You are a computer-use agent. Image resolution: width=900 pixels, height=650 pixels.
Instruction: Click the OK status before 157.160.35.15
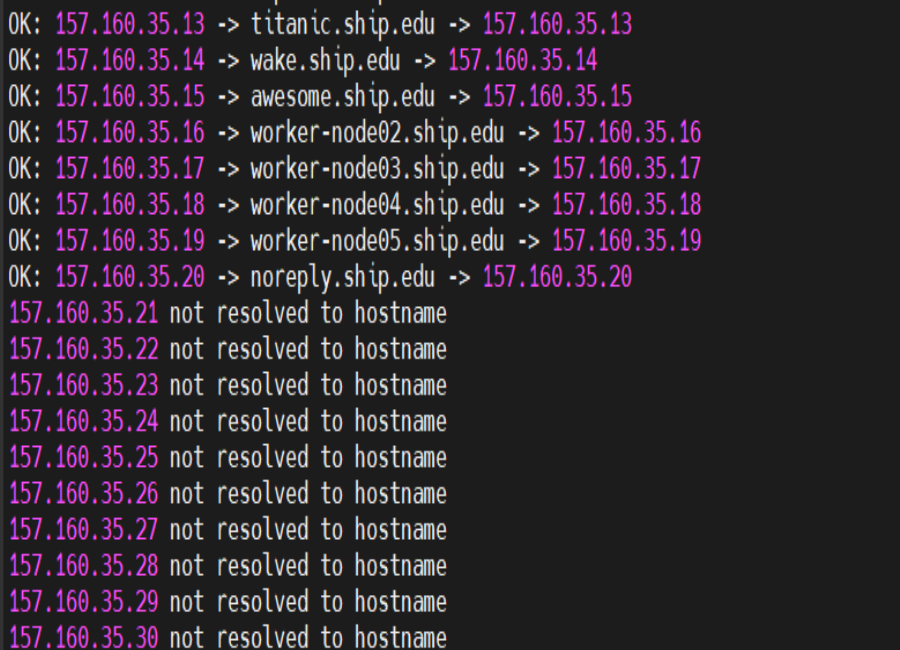25,96
